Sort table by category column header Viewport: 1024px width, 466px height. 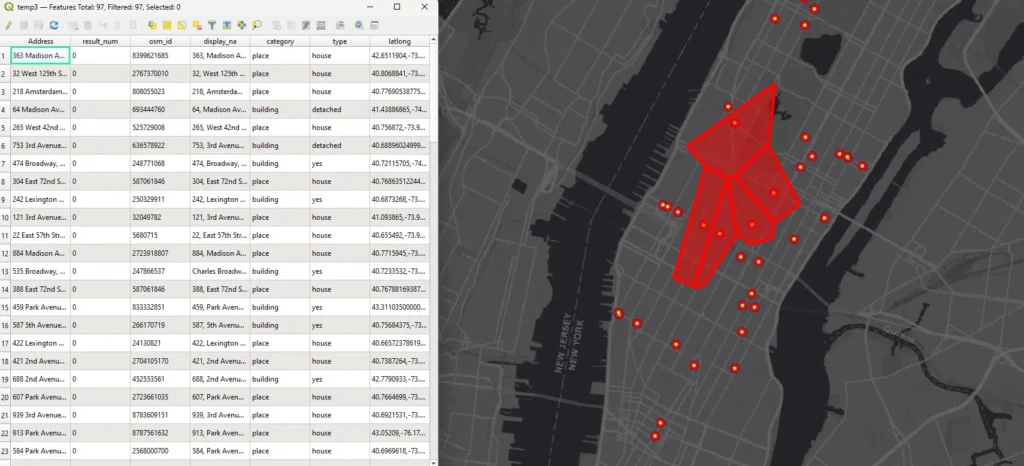(280, 41)
